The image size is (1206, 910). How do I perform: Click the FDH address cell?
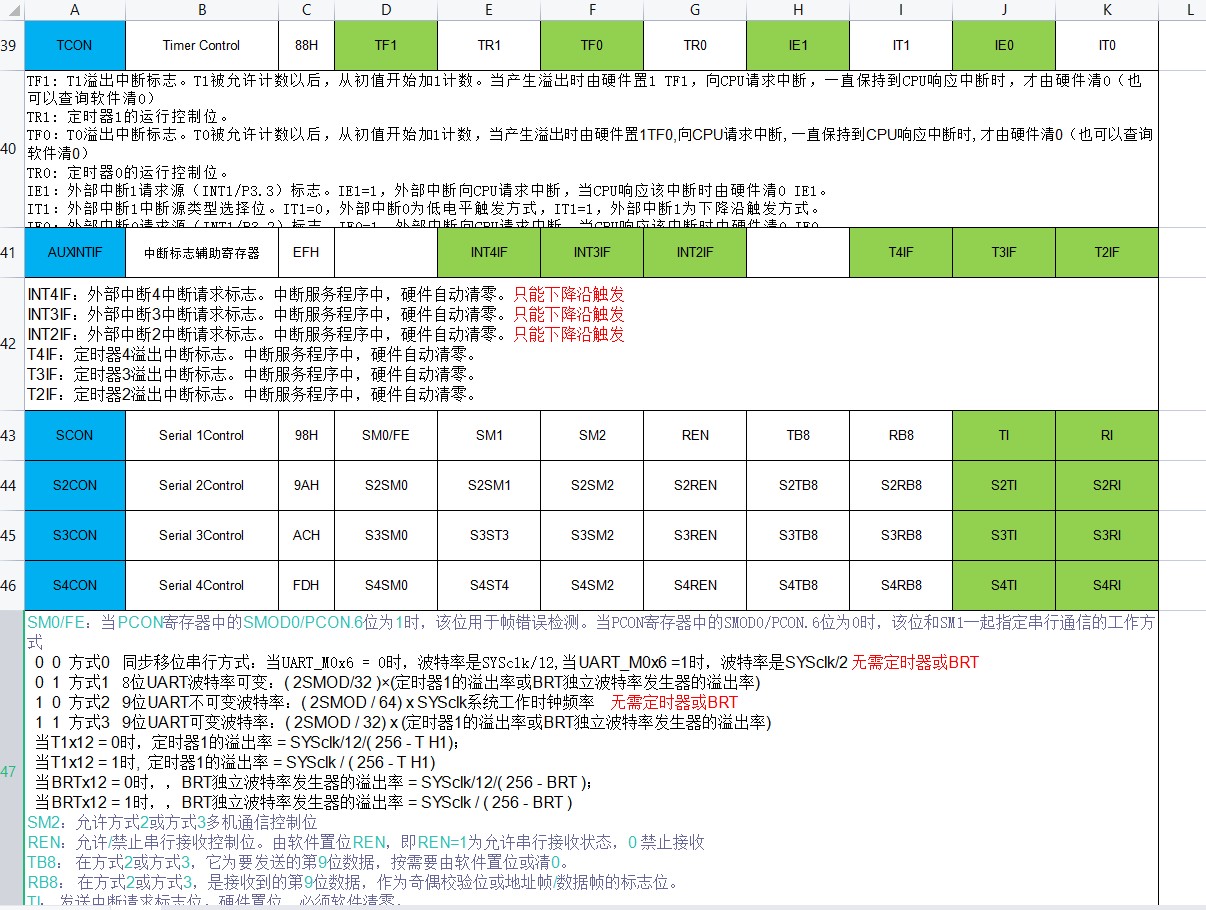pyautogui.click(x=306, y=585)
